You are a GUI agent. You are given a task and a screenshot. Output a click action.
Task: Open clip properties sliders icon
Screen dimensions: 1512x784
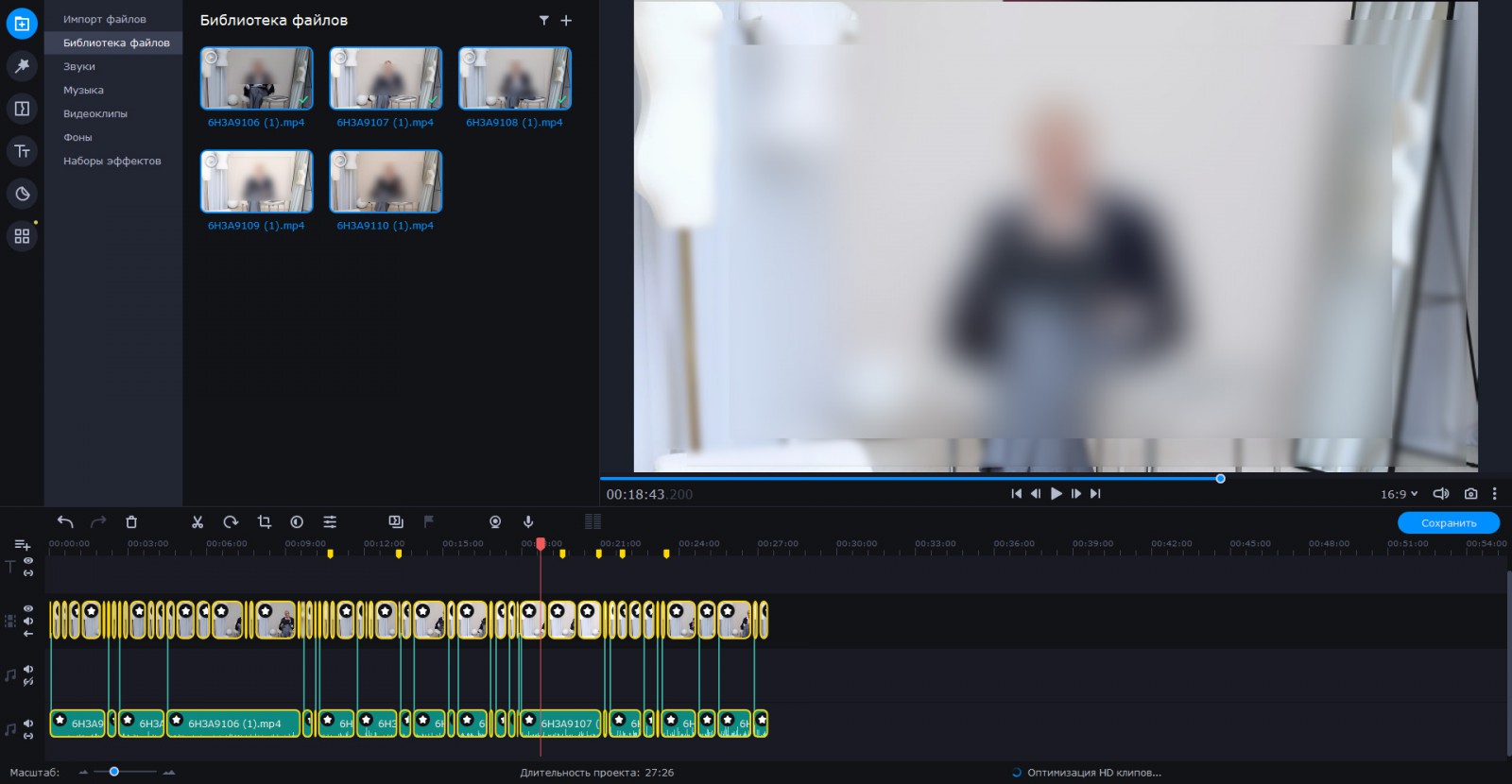click(x=330, y=521)
